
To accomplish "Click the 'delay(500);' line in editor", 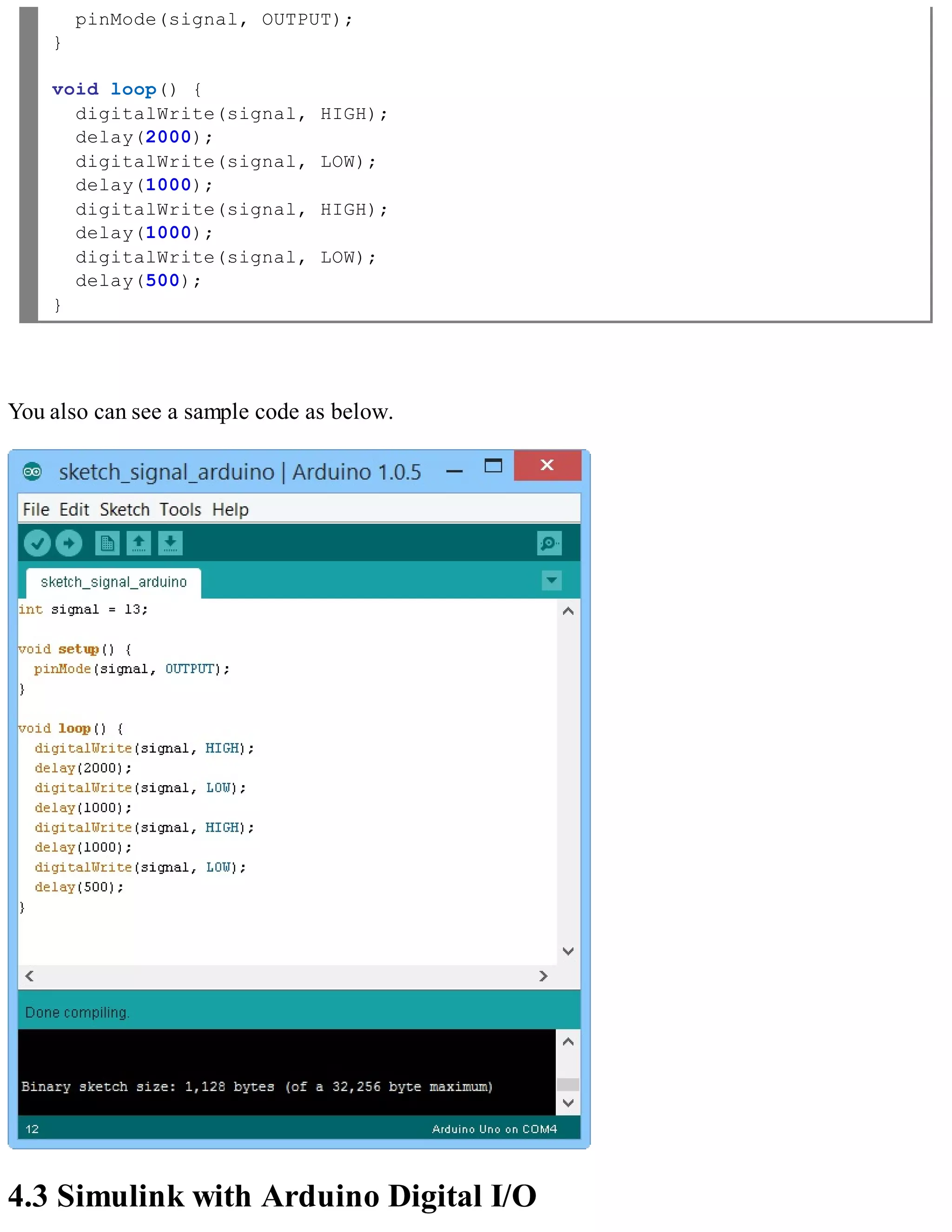I will click(x=79, y=888).
